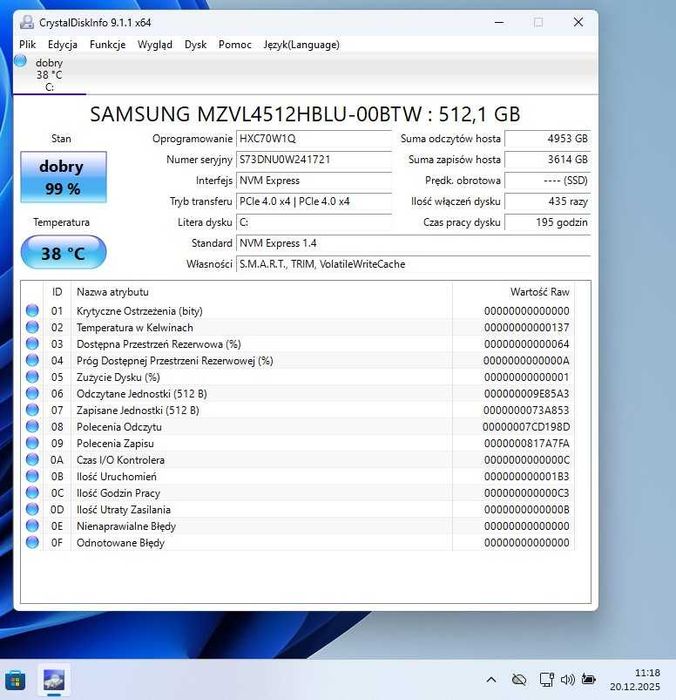
Task: Click the Wartość Raw column header
Action: pos(513,292)
